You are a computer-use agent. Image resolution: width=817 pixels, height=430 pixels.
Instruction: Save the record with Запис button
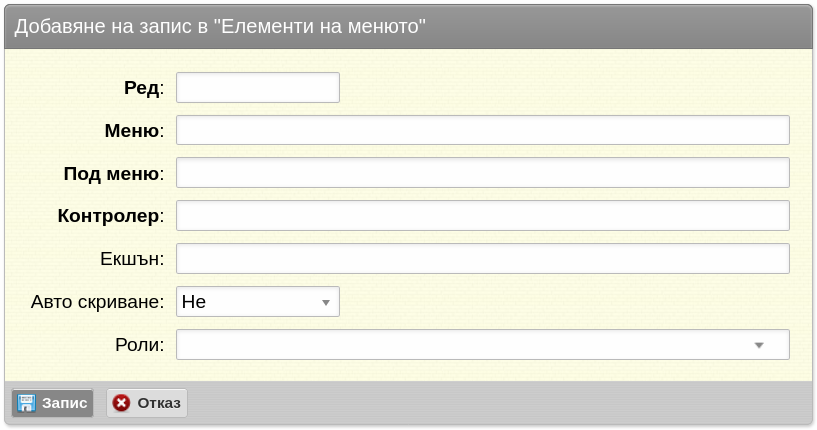[x=53, y=403]
